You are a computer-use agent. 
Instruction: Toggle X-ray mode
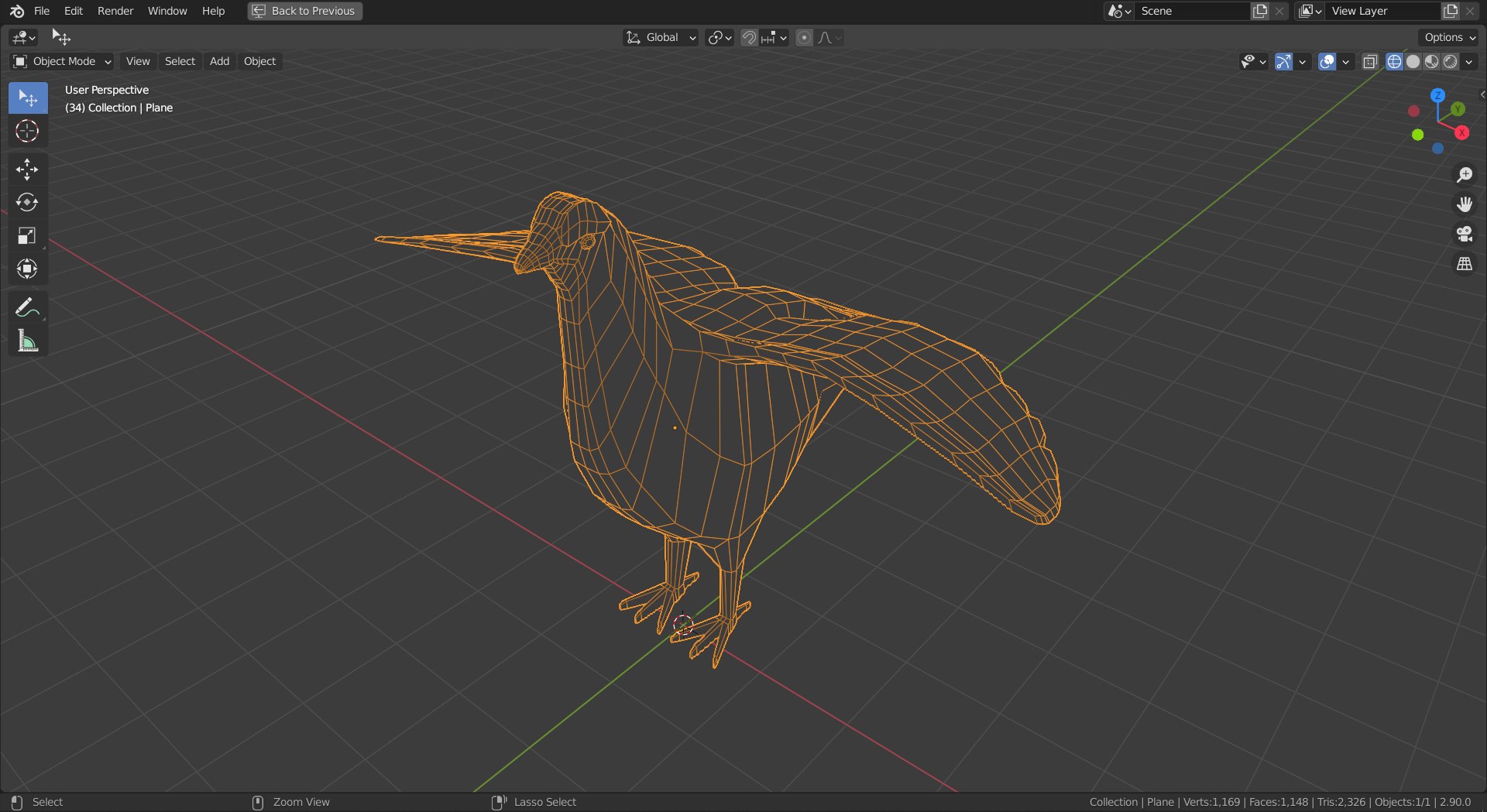[1369, 61]
